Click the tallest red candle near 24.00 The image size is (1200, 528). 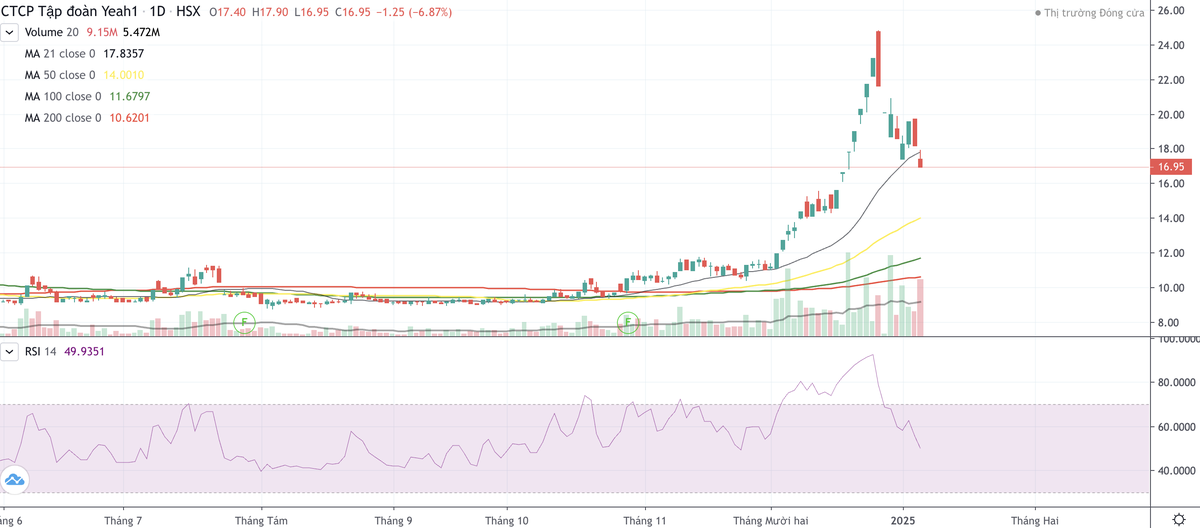point(878,58)
